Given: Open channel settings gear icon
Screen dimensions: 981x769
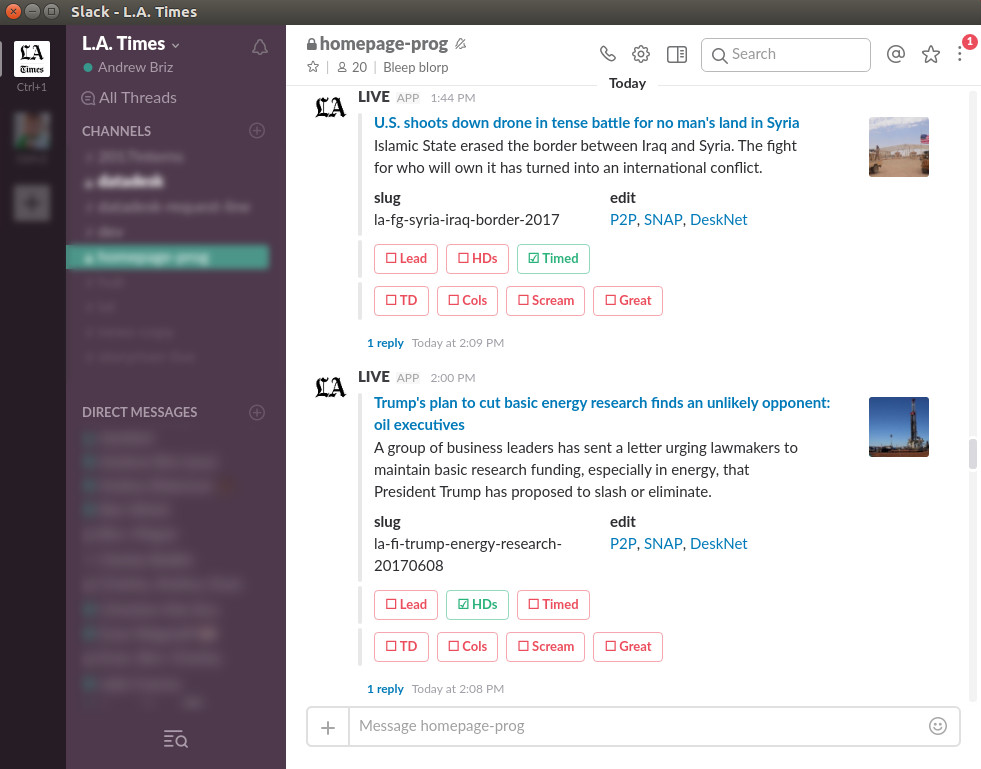Looking at the screenshot, I should (641, 54).
